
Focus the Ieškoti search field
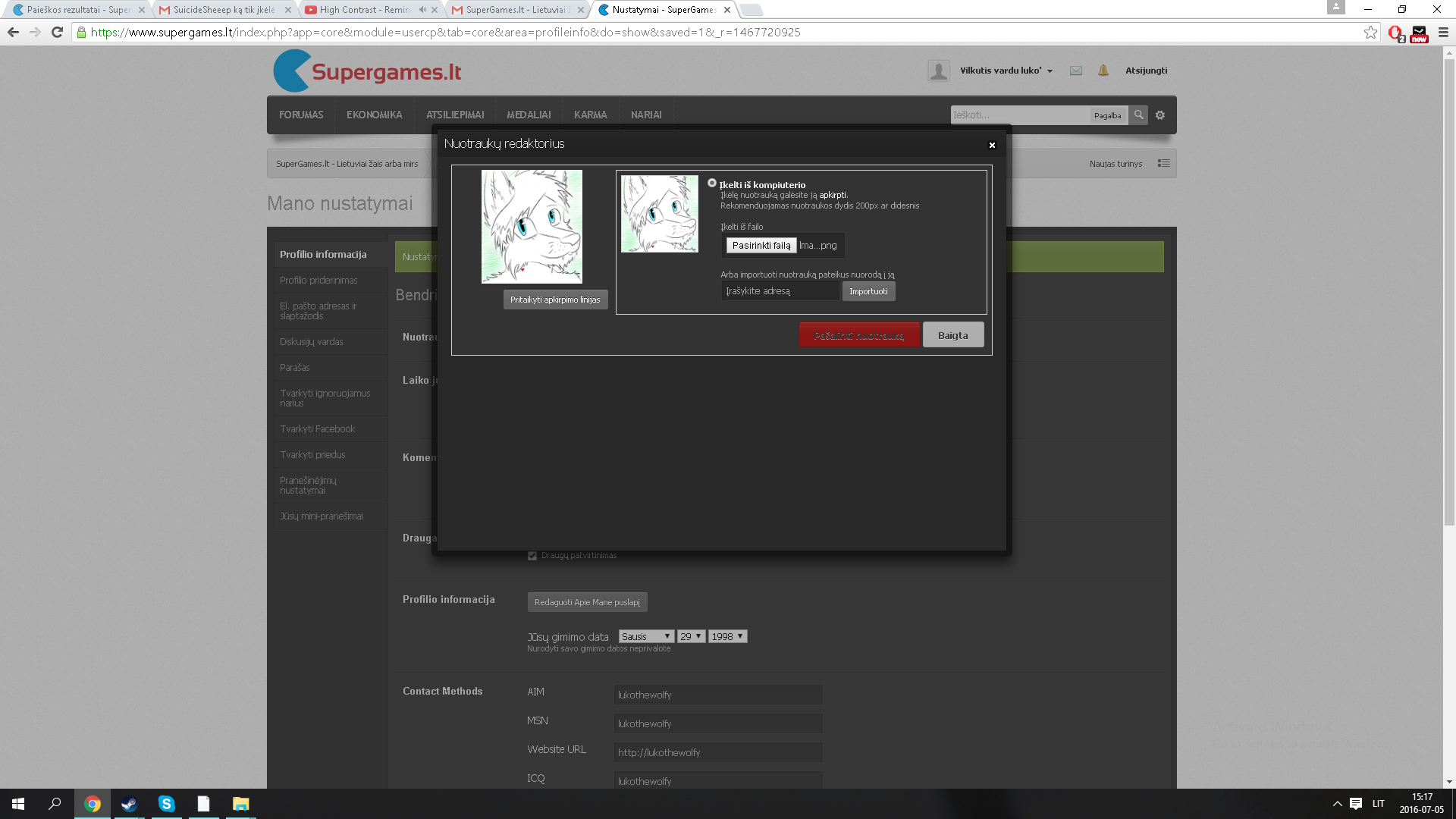click(1020, 115)
